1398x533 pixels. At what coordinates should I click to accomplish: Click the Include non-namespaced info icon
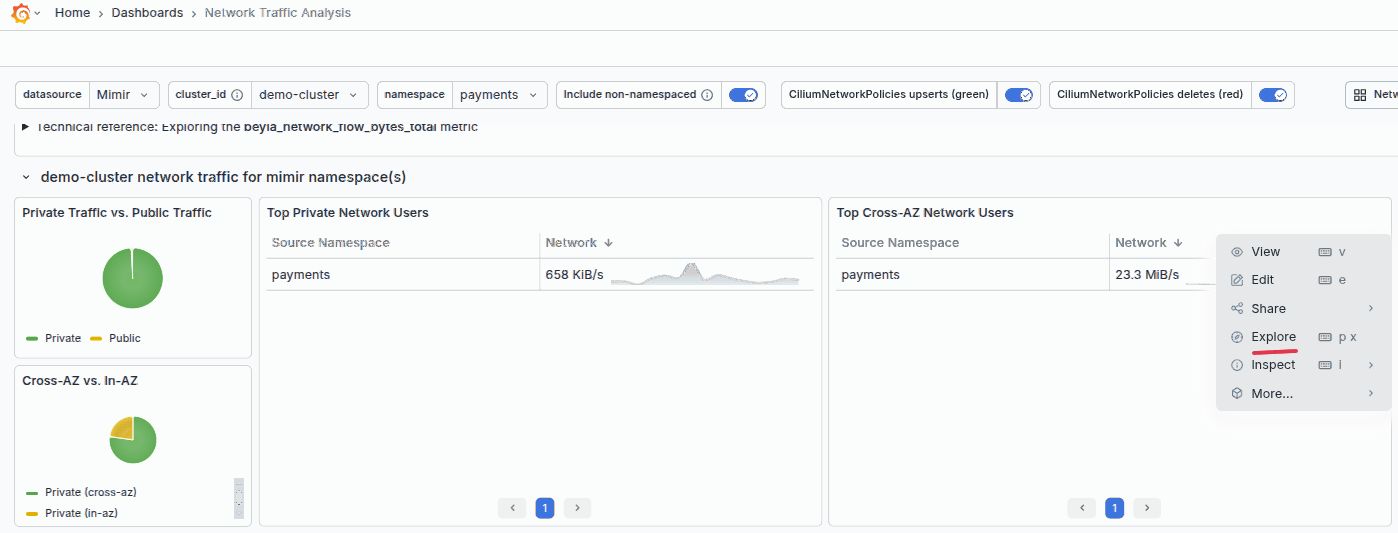[707, 95]
